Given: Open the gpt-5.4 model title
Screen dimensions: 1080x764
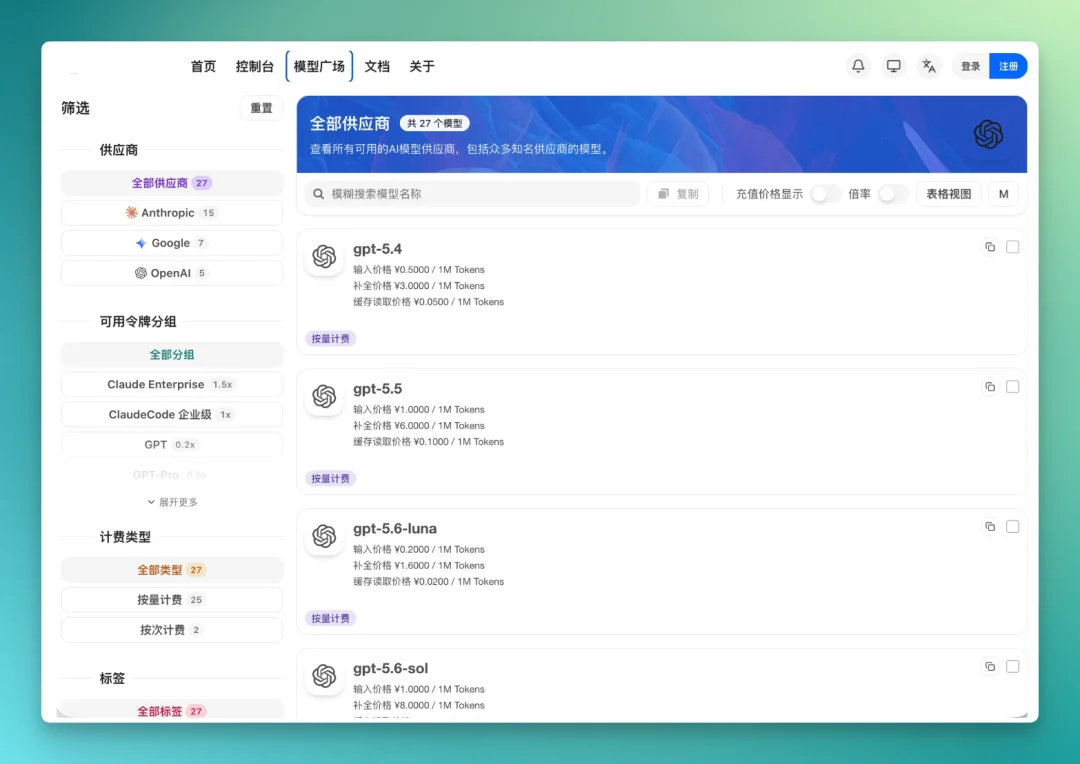Looking at the screenshot, I should pos(377,249).
